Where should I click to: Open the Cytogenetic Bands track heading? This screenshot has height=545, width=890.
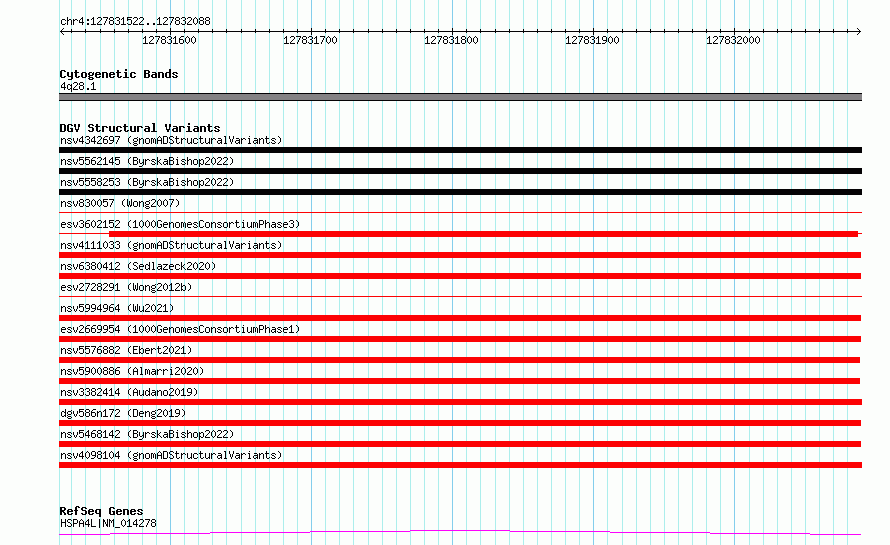(x=119, y=74)
